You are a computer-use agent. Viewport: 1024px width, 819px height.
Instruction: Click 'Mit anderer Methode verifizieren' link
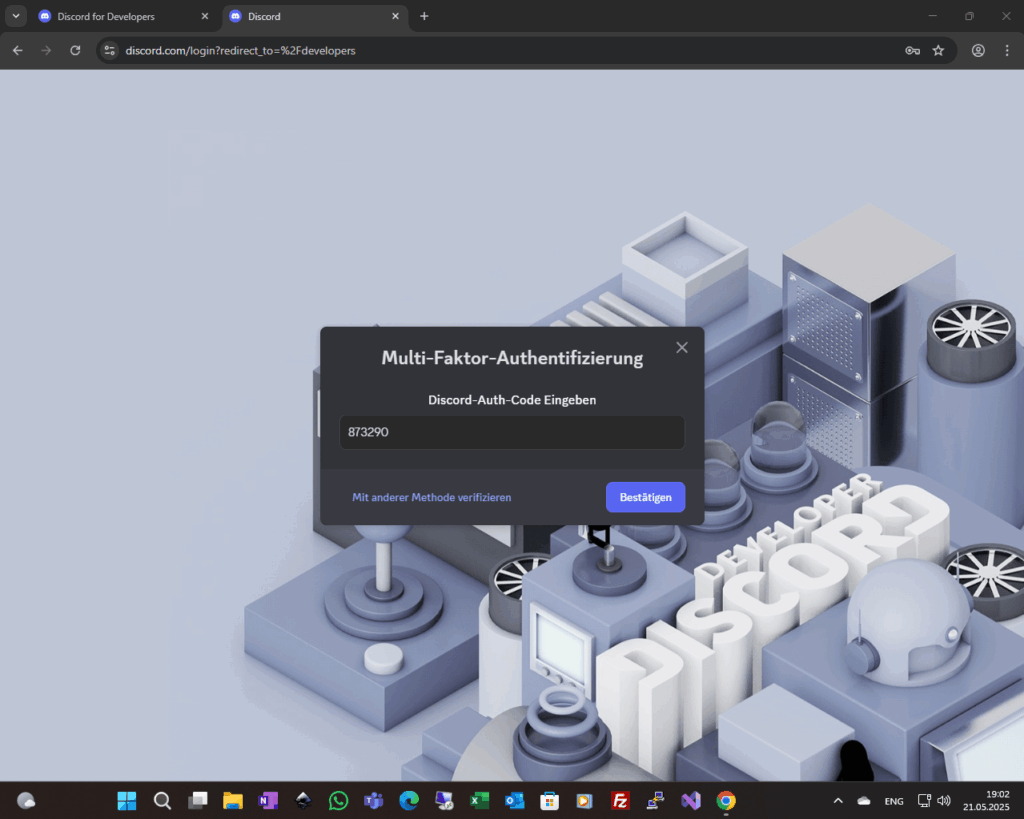432,497
